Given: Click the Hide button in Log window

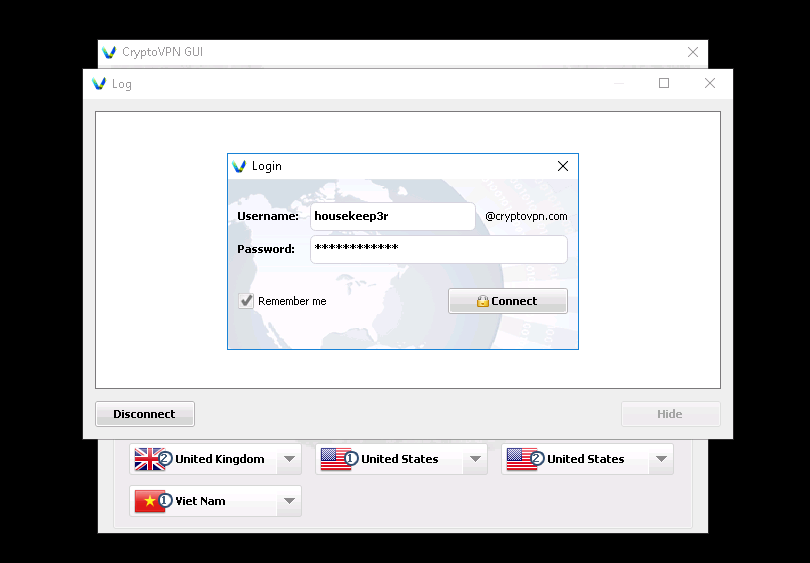Looking at the screenshot, I should (x=670, y=414).
